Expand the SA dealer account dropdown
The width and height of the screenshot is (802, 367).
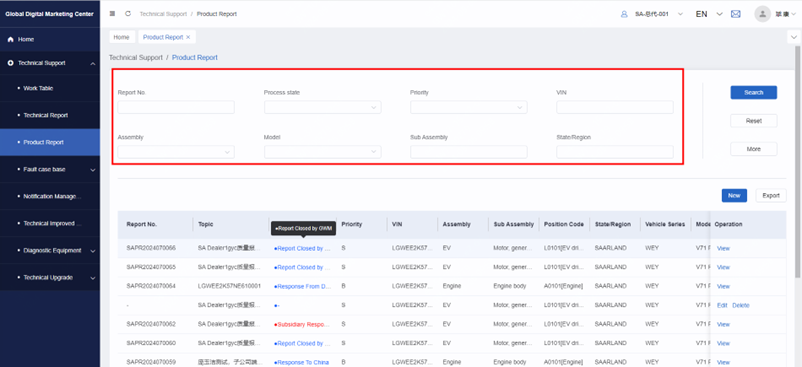680,14
